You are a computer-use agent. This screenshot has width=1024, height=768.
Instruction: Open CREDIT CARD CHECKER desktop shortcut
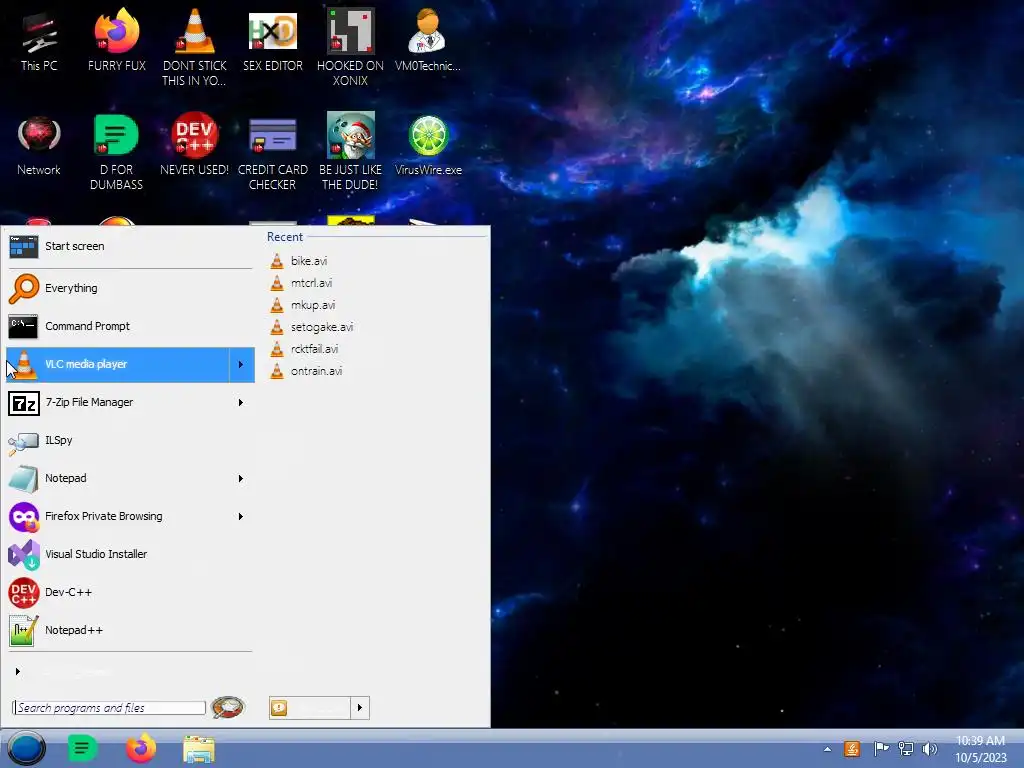(272, 153)
